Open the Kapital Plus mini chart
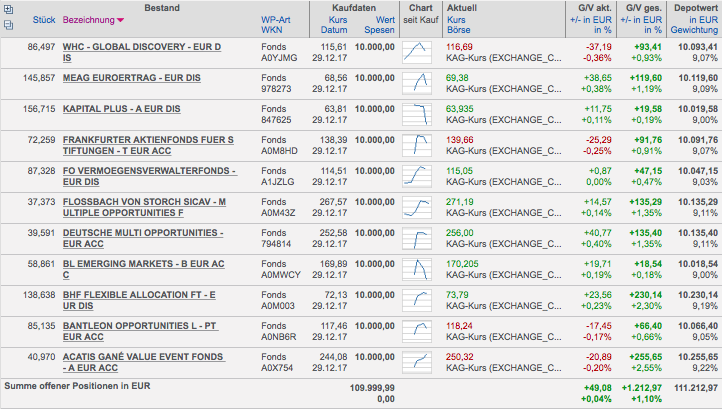722x409 pixels. [x=417, y=114]
